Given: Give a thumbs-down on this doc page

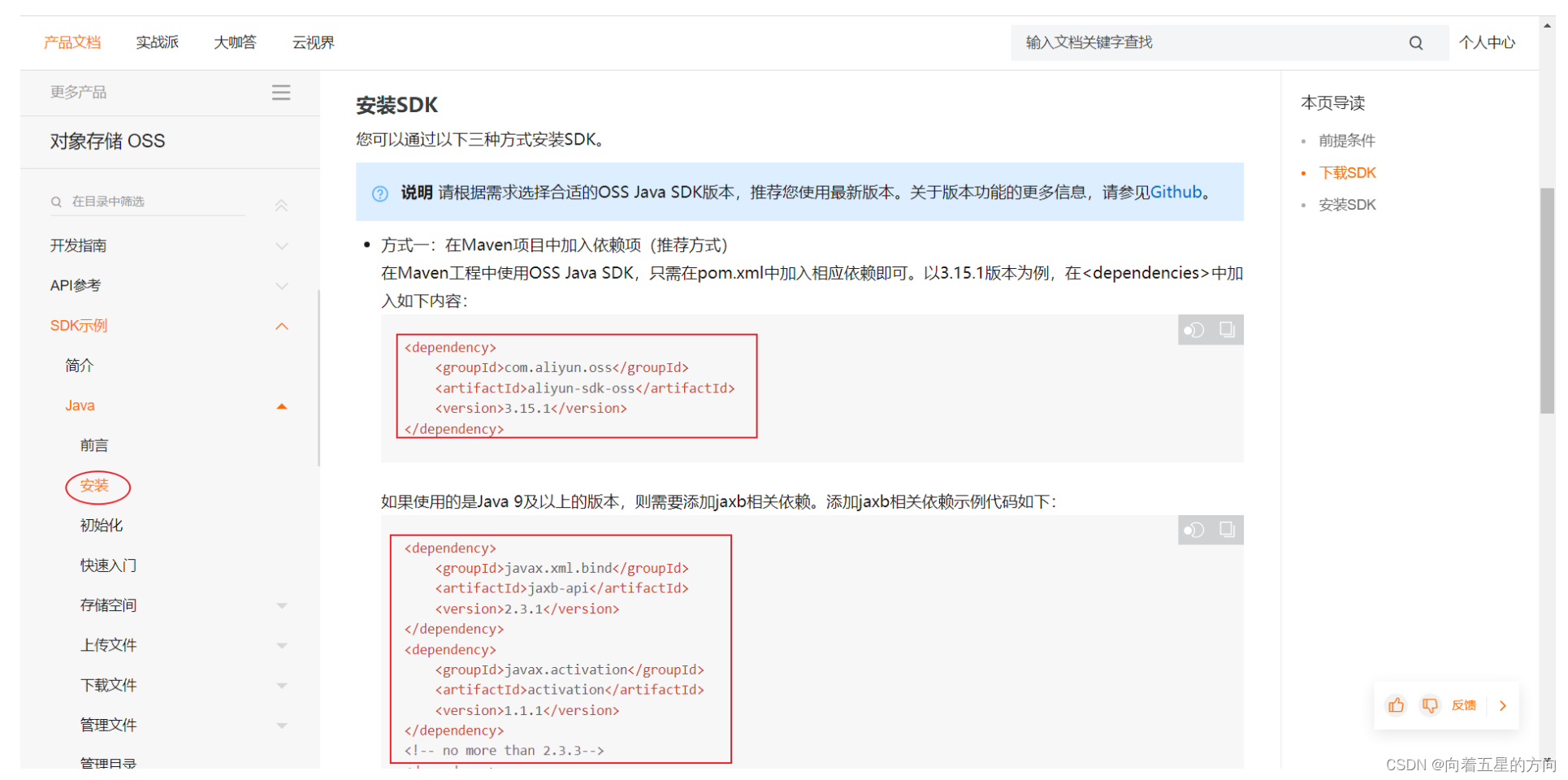Looking at the screenshot, I should pos(1429,705).
